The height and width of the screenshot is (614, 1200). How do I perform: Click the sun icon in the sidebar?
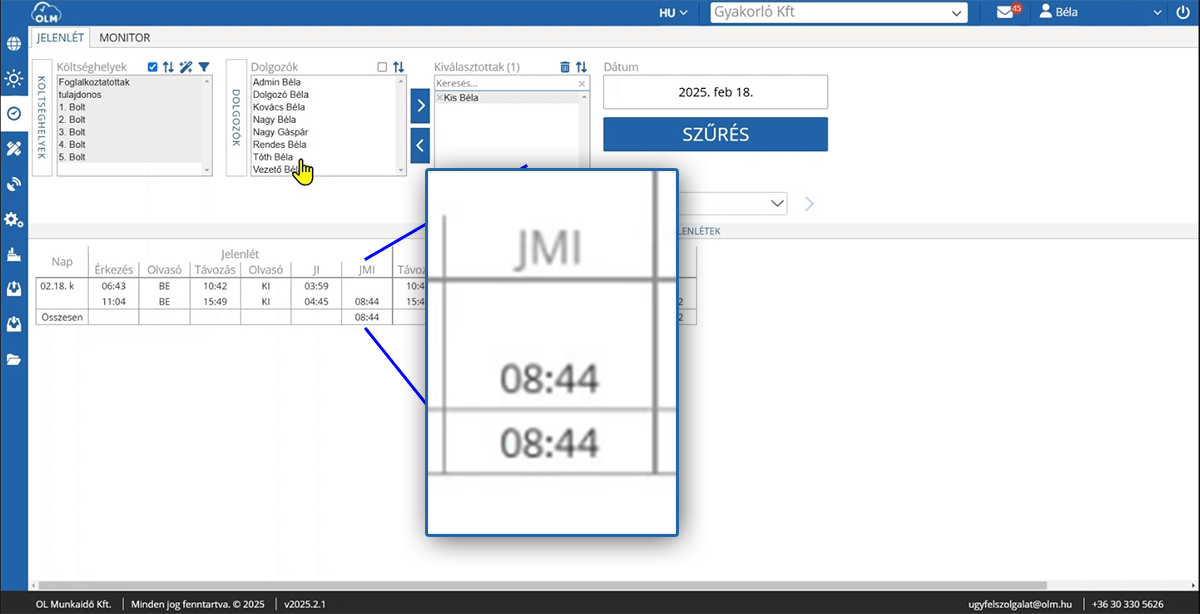click(x=14, y=78)
